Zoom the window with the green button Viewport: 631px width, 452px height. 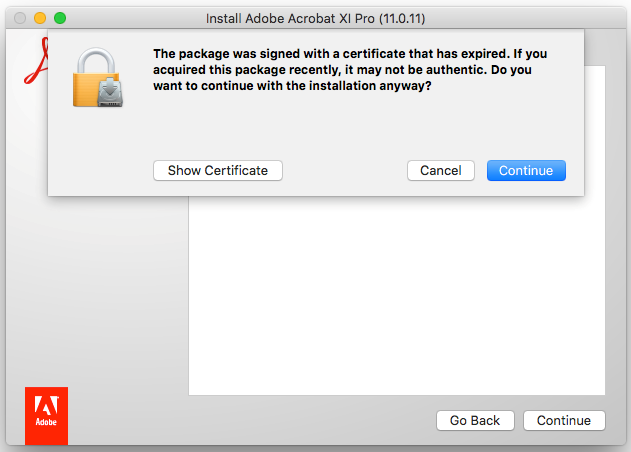point(60,18)
